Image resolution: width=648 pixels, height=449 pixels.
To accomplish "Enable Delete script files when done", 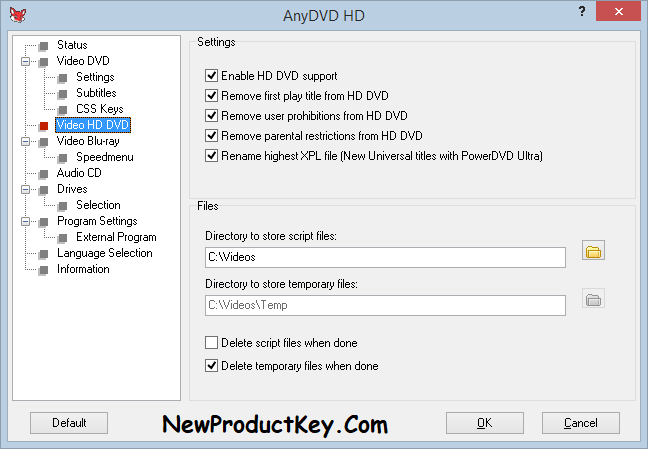I will (211, 344).
